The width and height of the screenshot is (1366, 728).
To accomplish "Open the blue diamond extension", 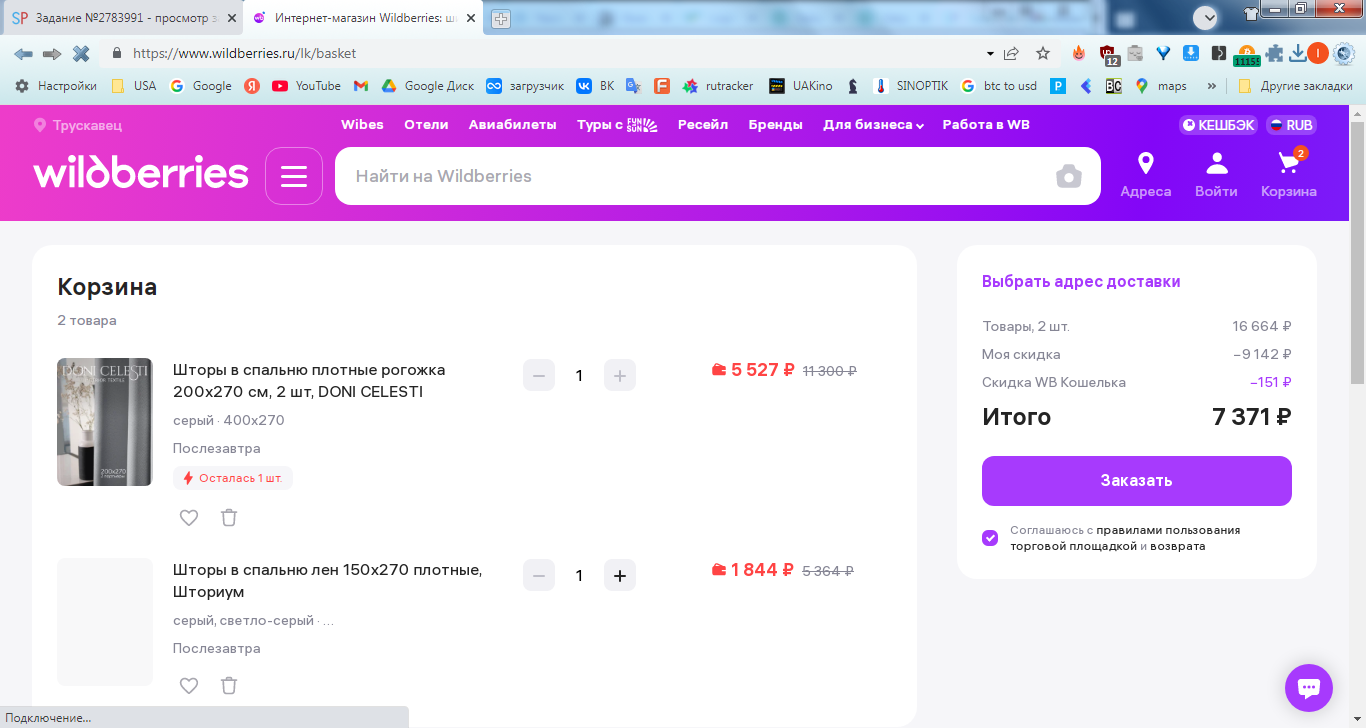I will click(x=1163, y=53).
